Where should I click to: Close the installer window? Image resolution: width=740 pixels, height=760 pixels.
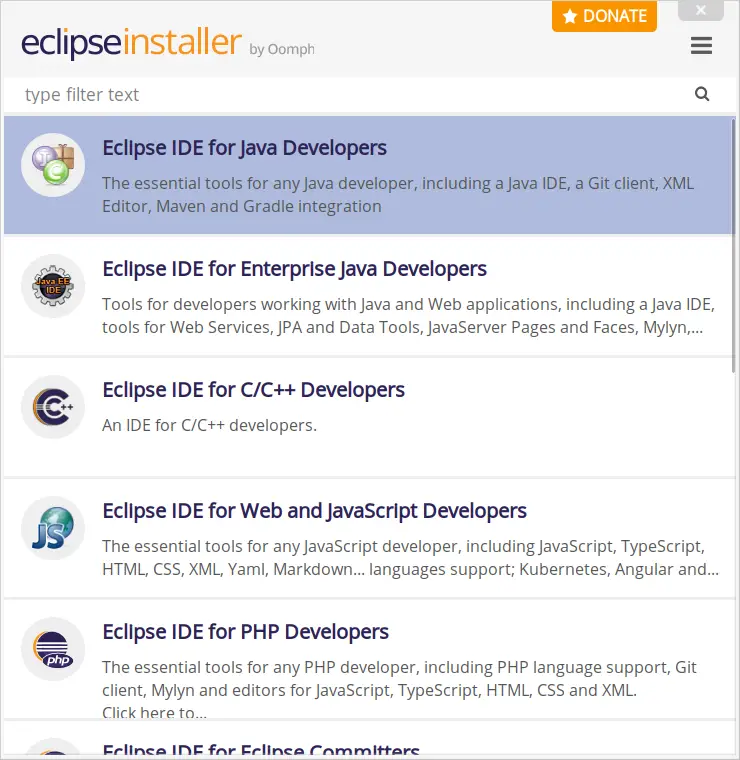[701, 10]
